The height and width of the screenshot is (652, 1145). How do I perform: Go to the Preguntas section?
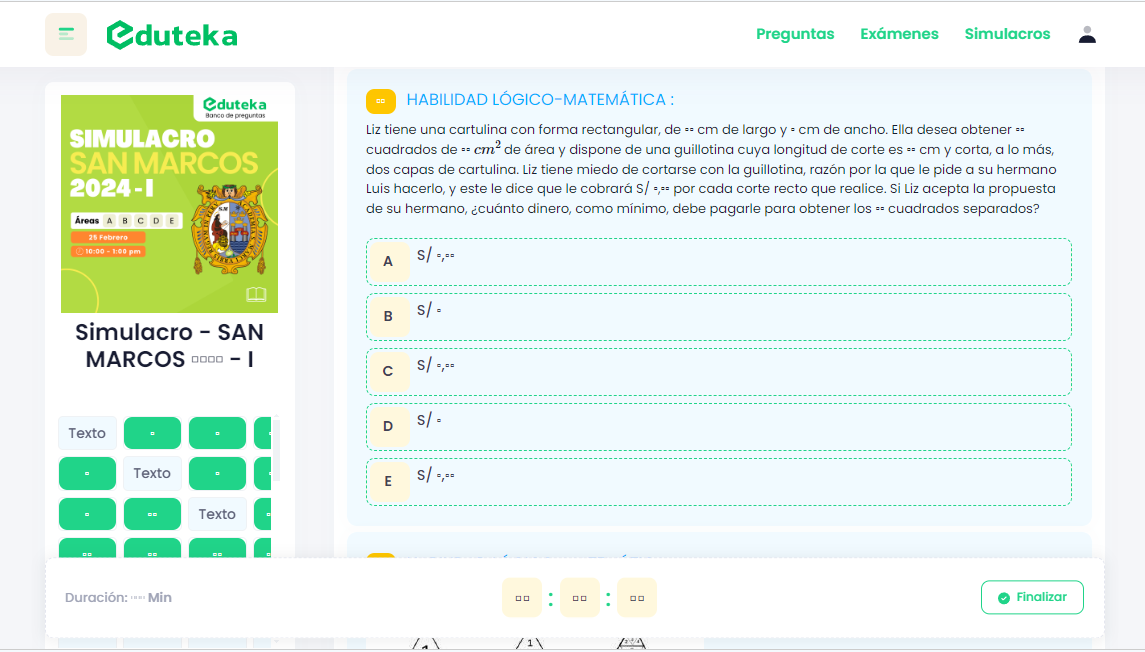[x=794, y=34]
